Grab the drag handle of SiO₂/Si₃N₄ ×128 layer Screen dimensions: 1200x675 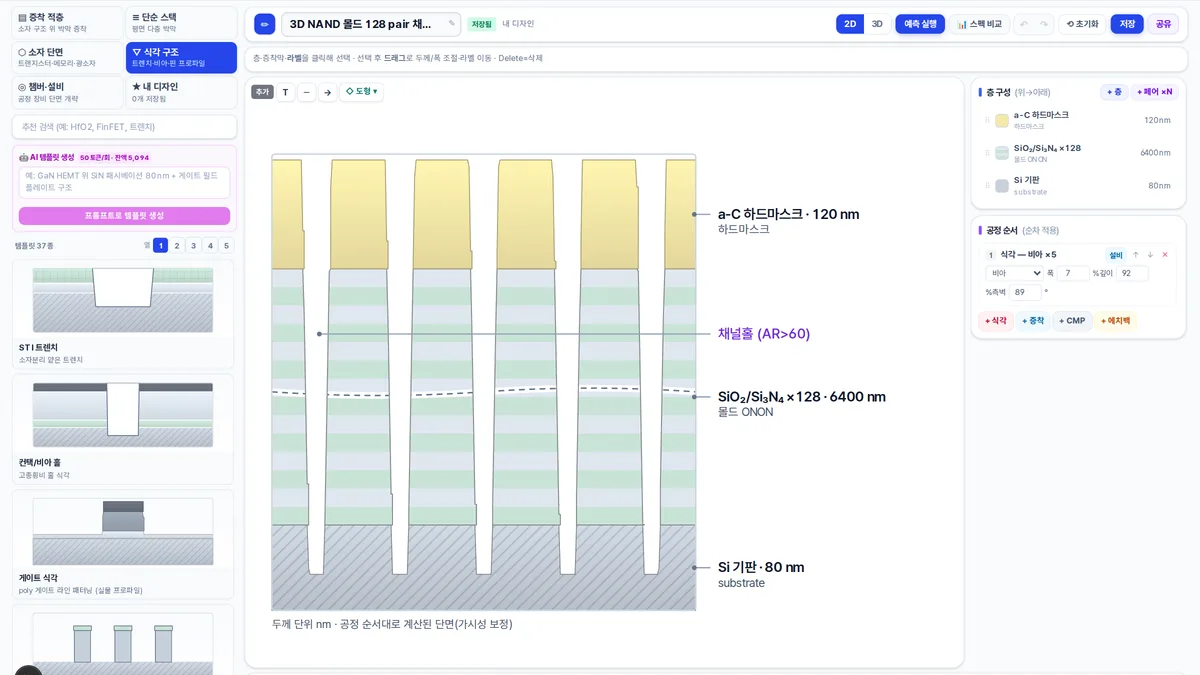pyautogui.click(x=987, y=153)
